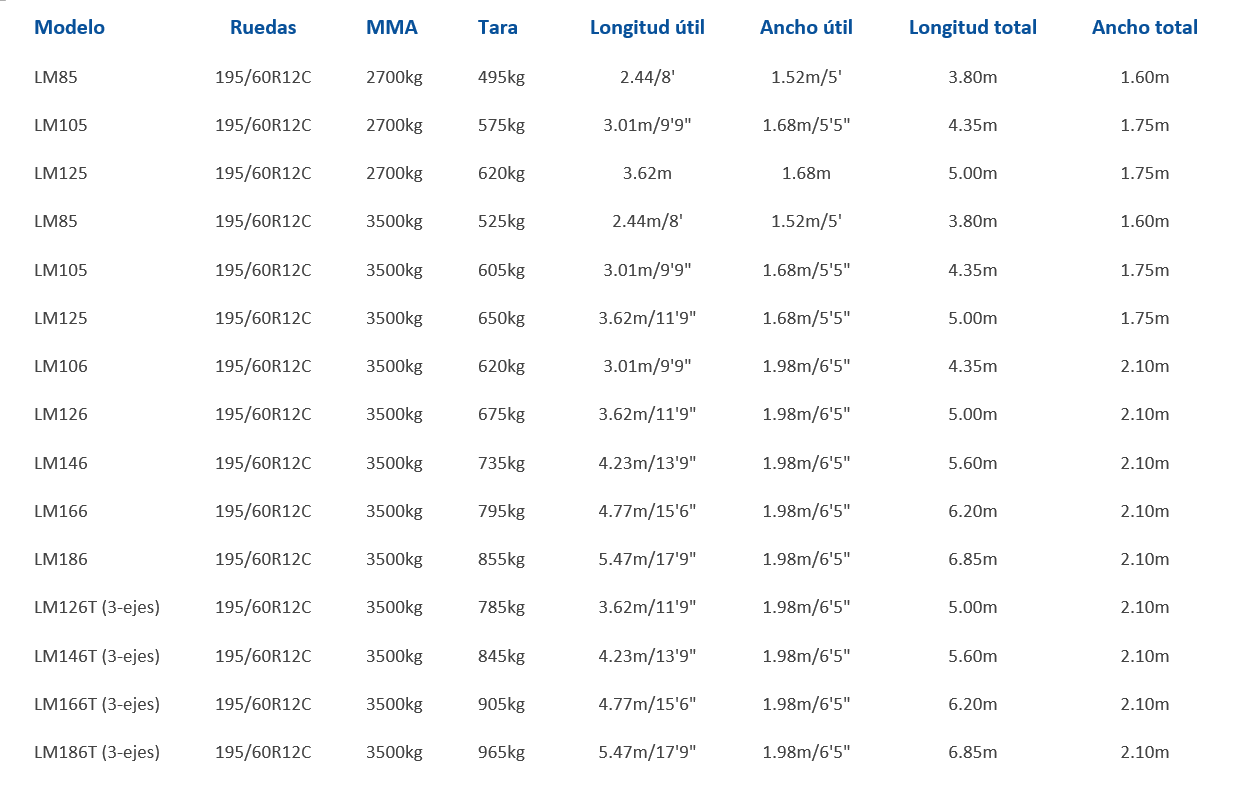This screenshot has height=795, width=1256.
Task: Click the 2.44/8' longitud útil cell
Action: click(x=647, y=77)
